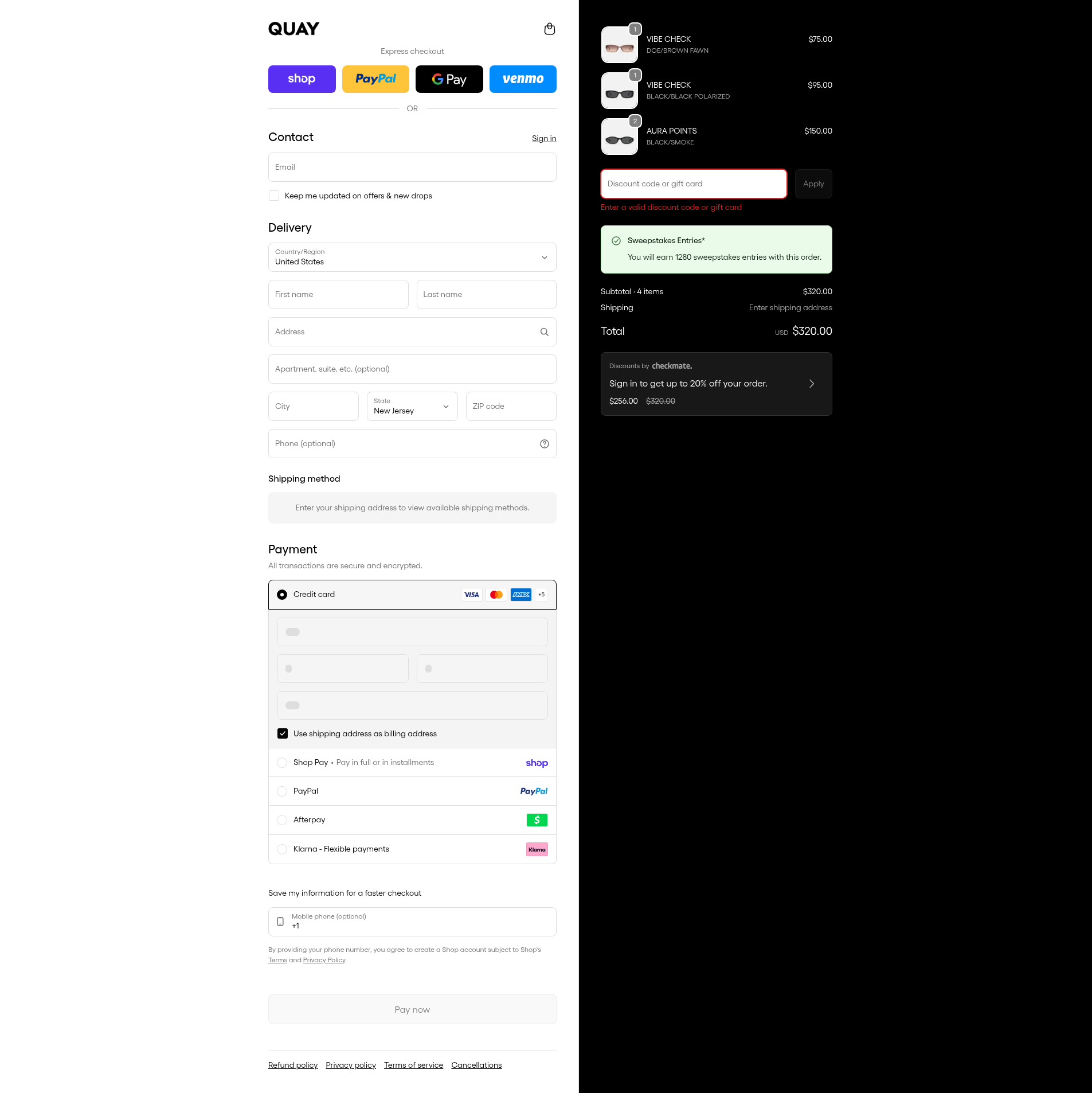Open the shopping bag cart icon
The image size is (1092, 1093).
549,29
